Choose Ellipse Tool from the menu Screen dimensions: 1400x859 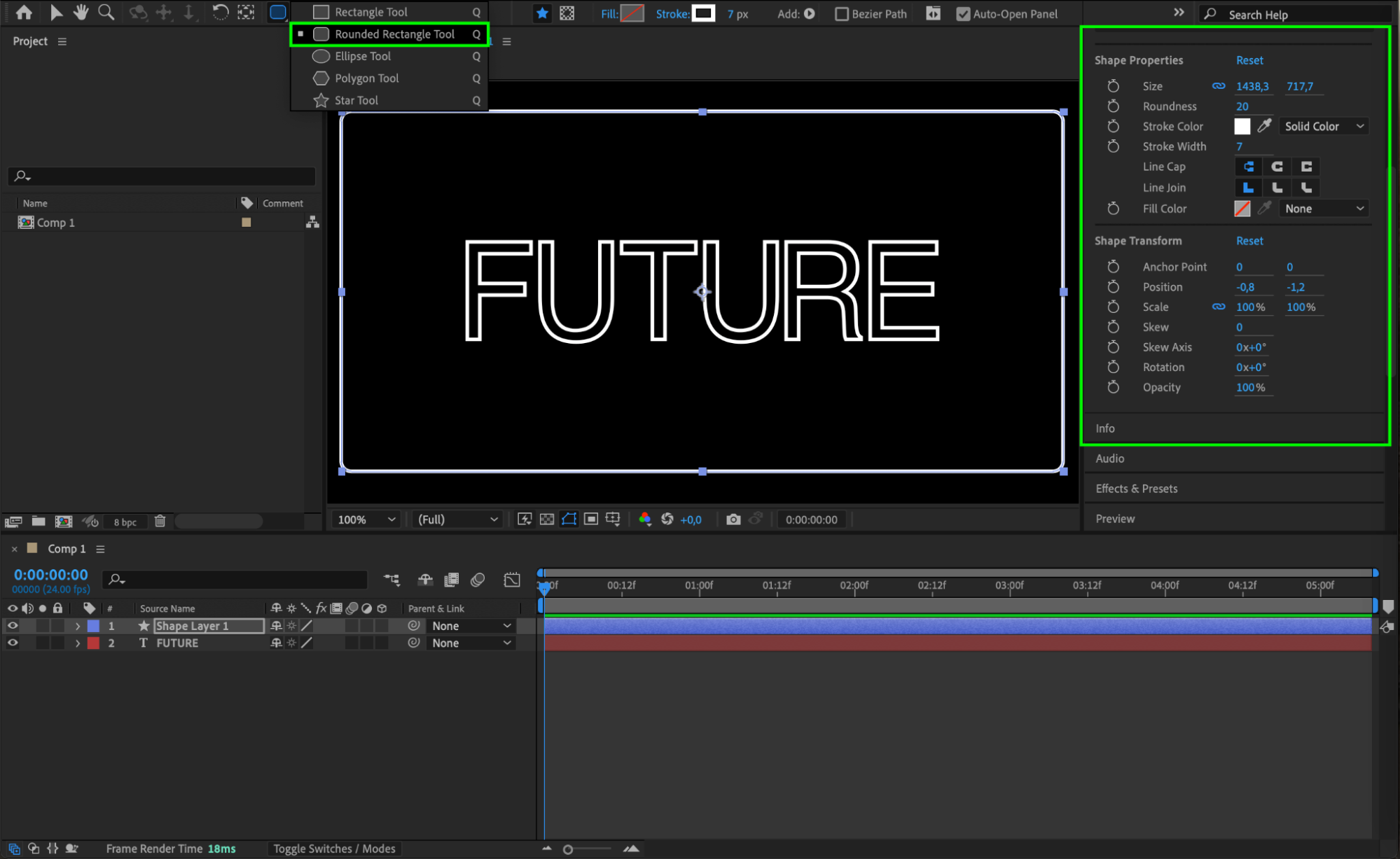click(x=389, y=56)
